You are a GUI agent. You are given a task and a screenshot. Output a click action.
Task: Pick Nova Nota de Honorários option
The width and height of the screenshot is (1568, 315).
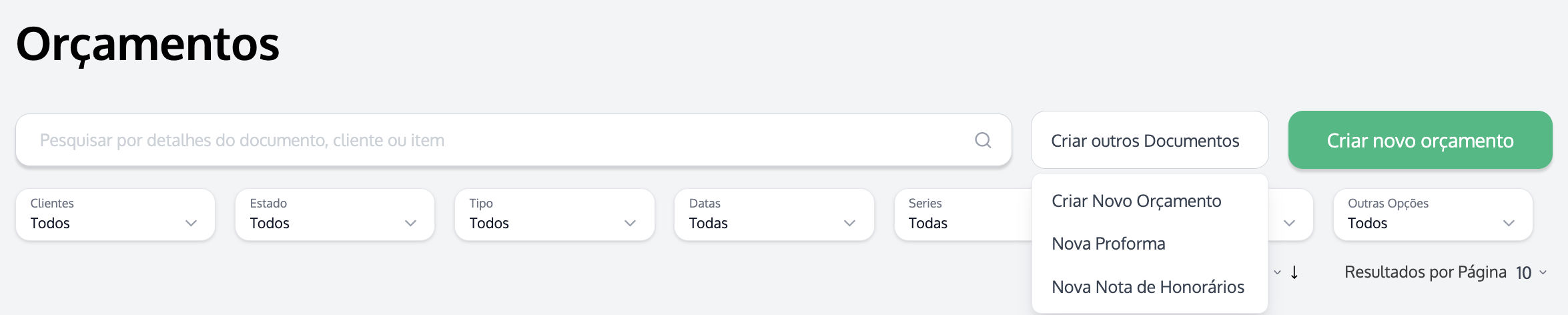[x=1148, y=287]
